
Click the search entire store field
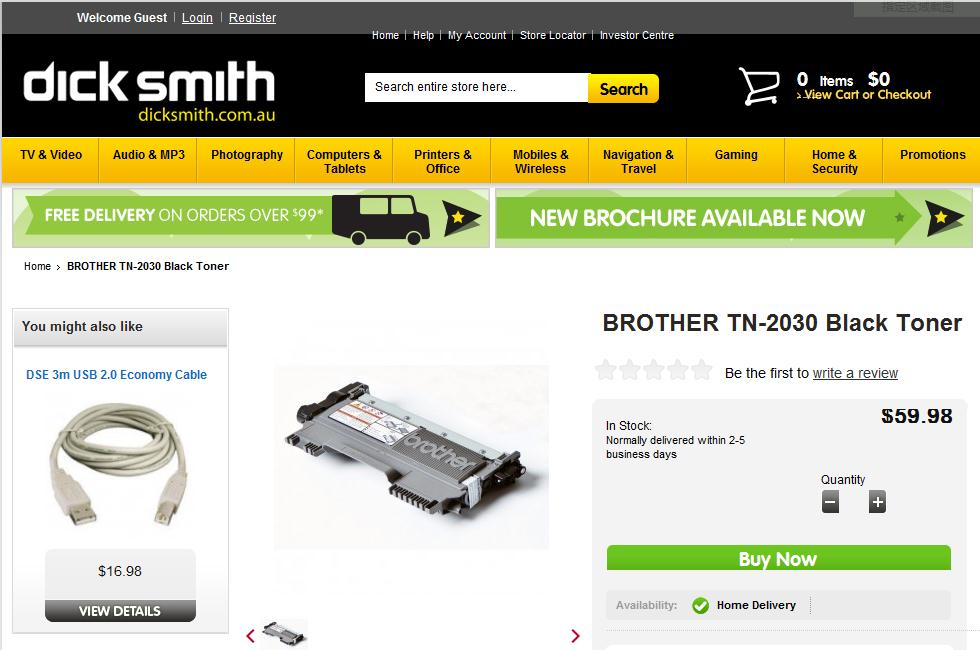(476, 88)
